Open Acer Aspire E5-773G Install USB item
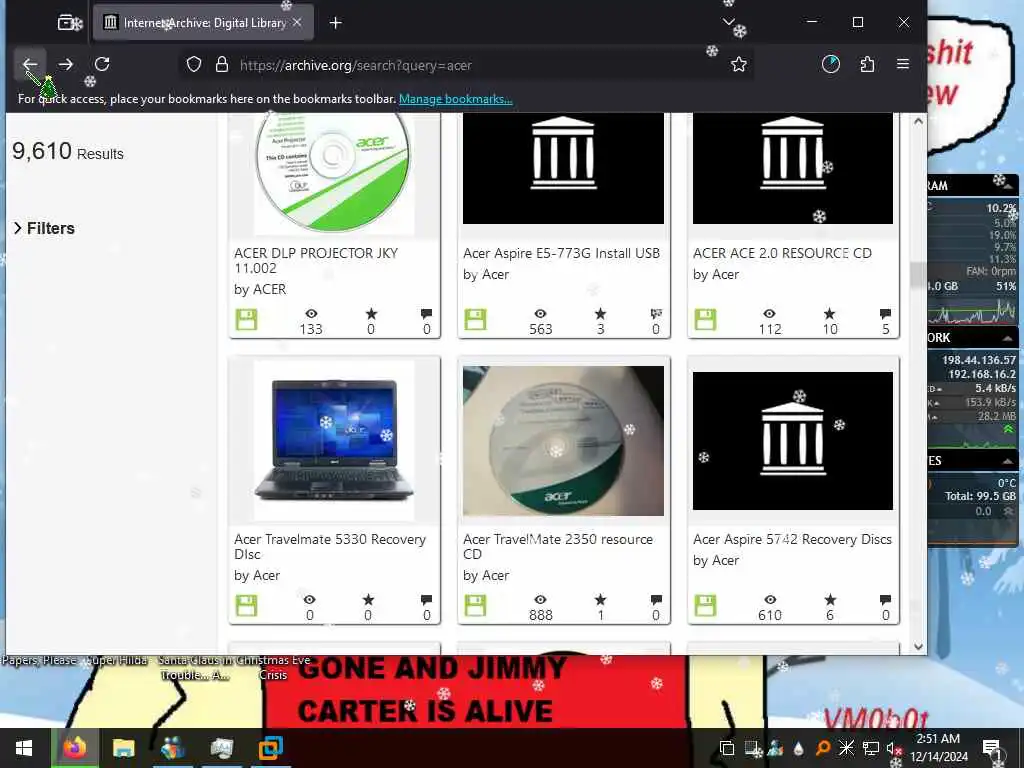The width and height of the screenshot is (1024, 768). 562,253
